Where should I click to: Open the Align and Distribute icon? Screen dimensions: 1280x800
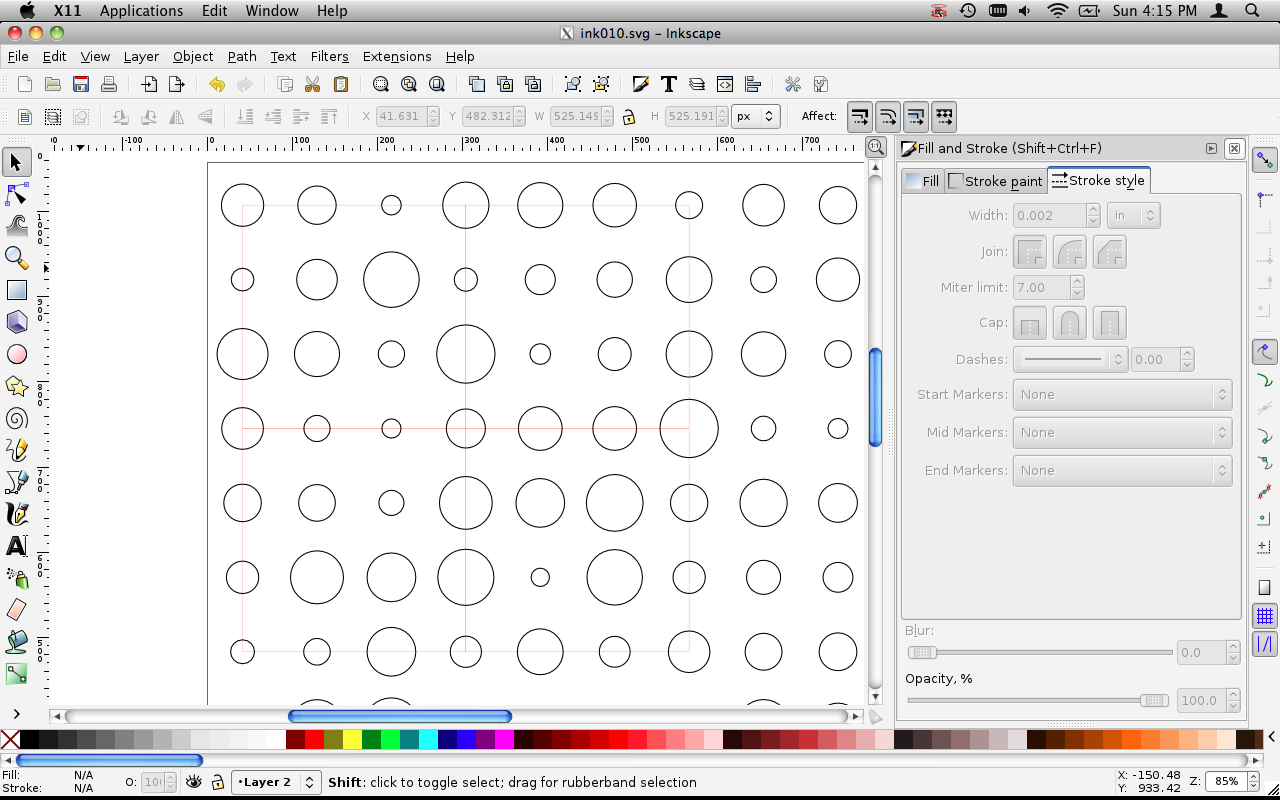pos(753,85)
